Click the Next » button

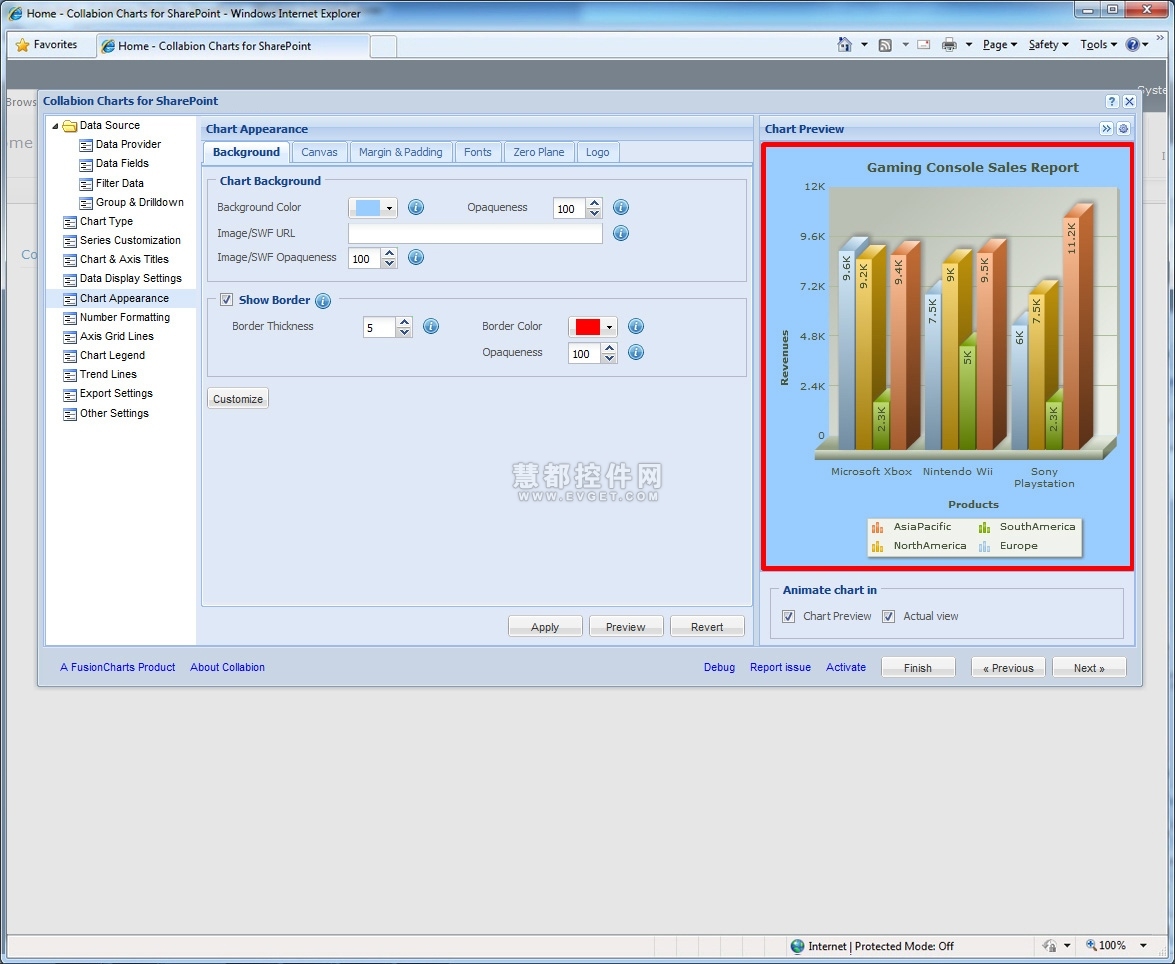point(1089,667)
